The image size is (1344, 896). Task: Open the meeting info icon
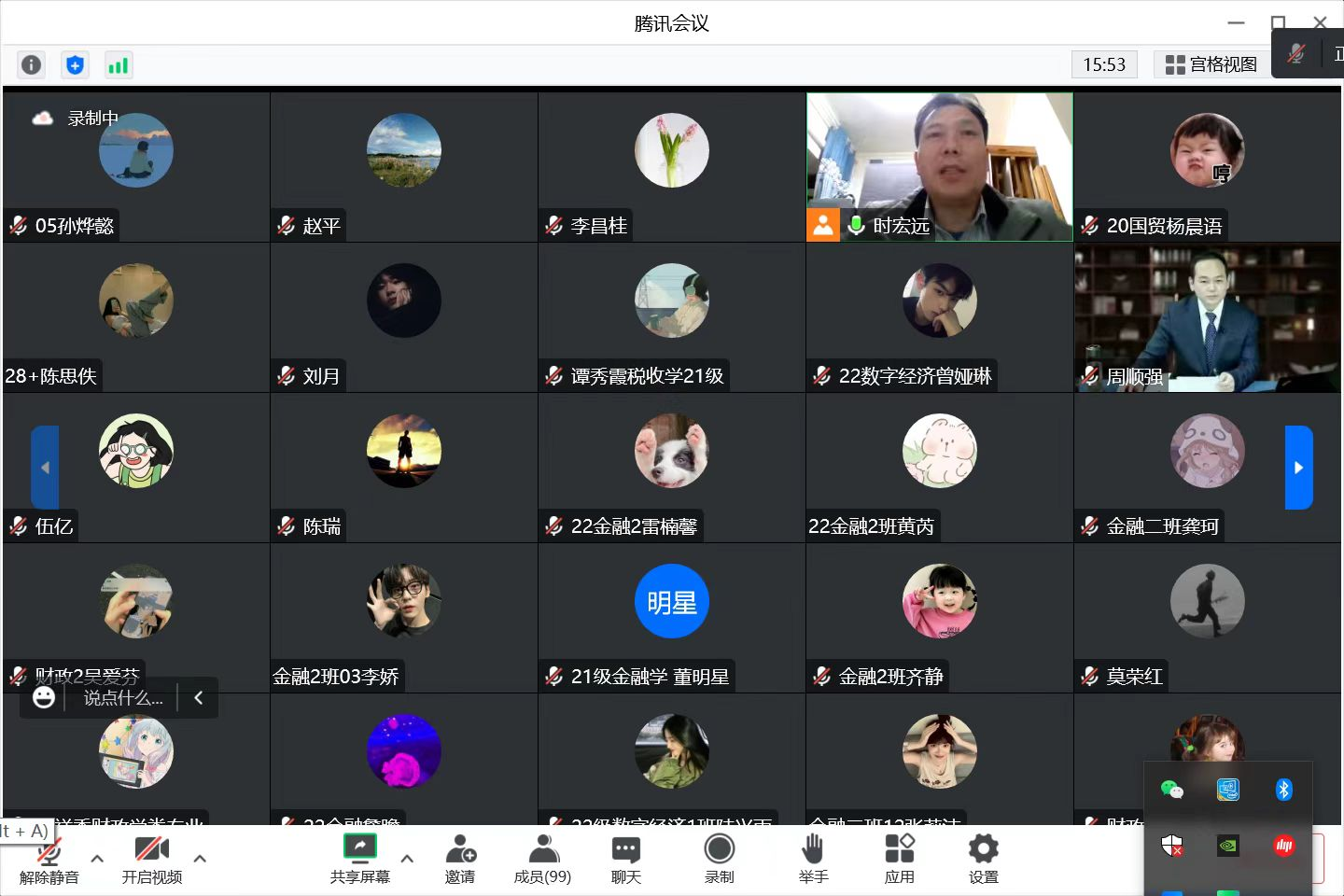[x=31, y=64]
